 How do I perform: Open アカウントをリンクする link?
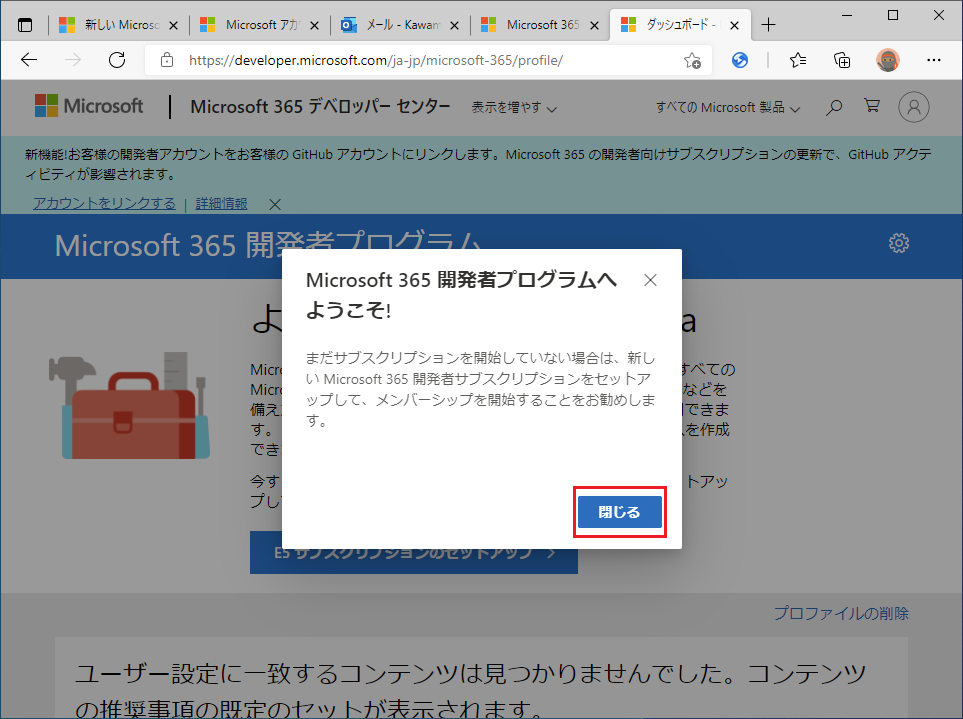pyautogui.click(x=104, y=203)
